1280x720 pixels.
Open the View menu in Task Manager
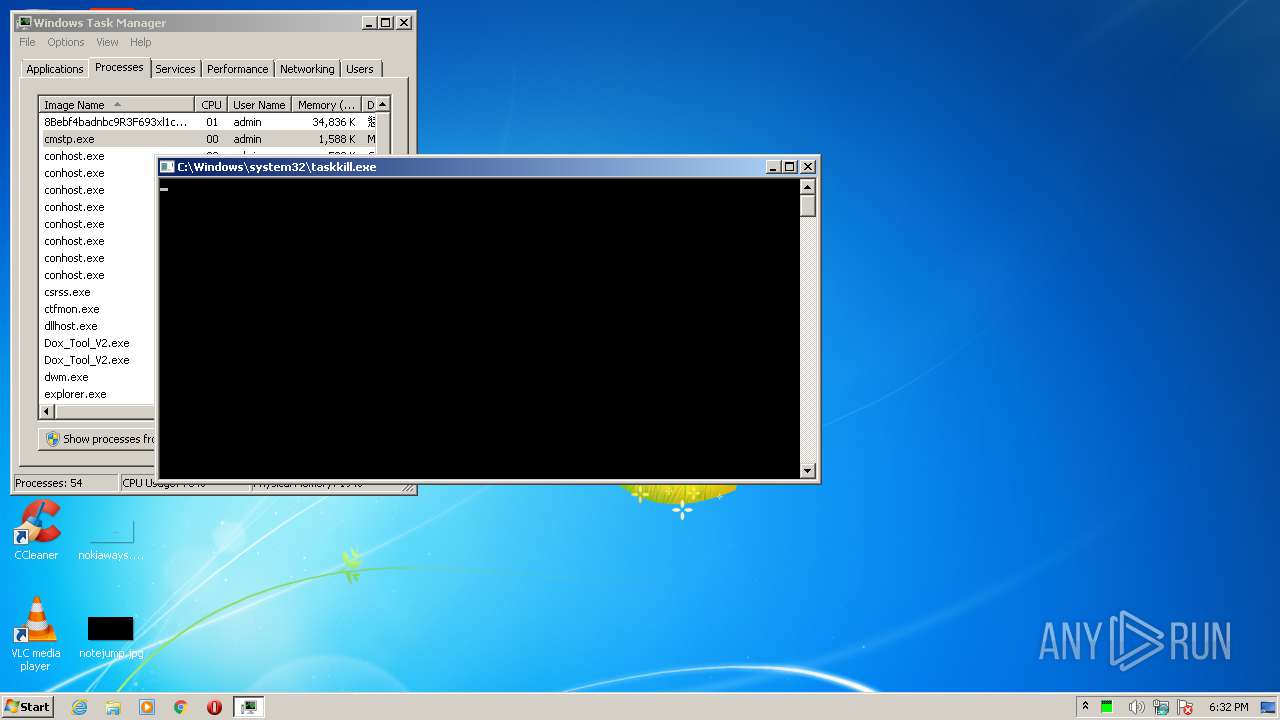pos(107,42)
